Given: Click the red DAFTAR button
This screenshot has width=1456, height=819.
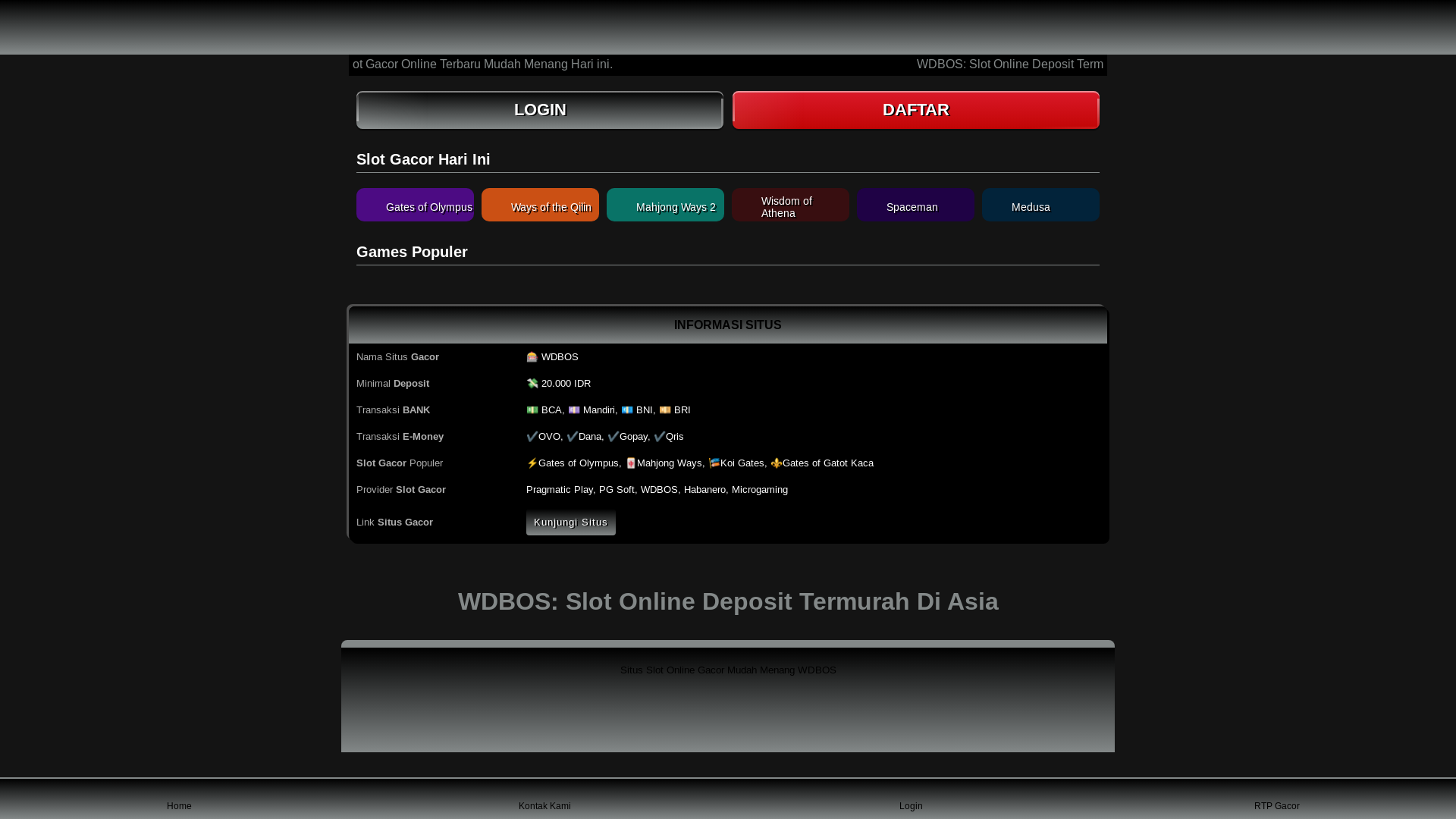Looking at the screenshot, I should point(916,110).
